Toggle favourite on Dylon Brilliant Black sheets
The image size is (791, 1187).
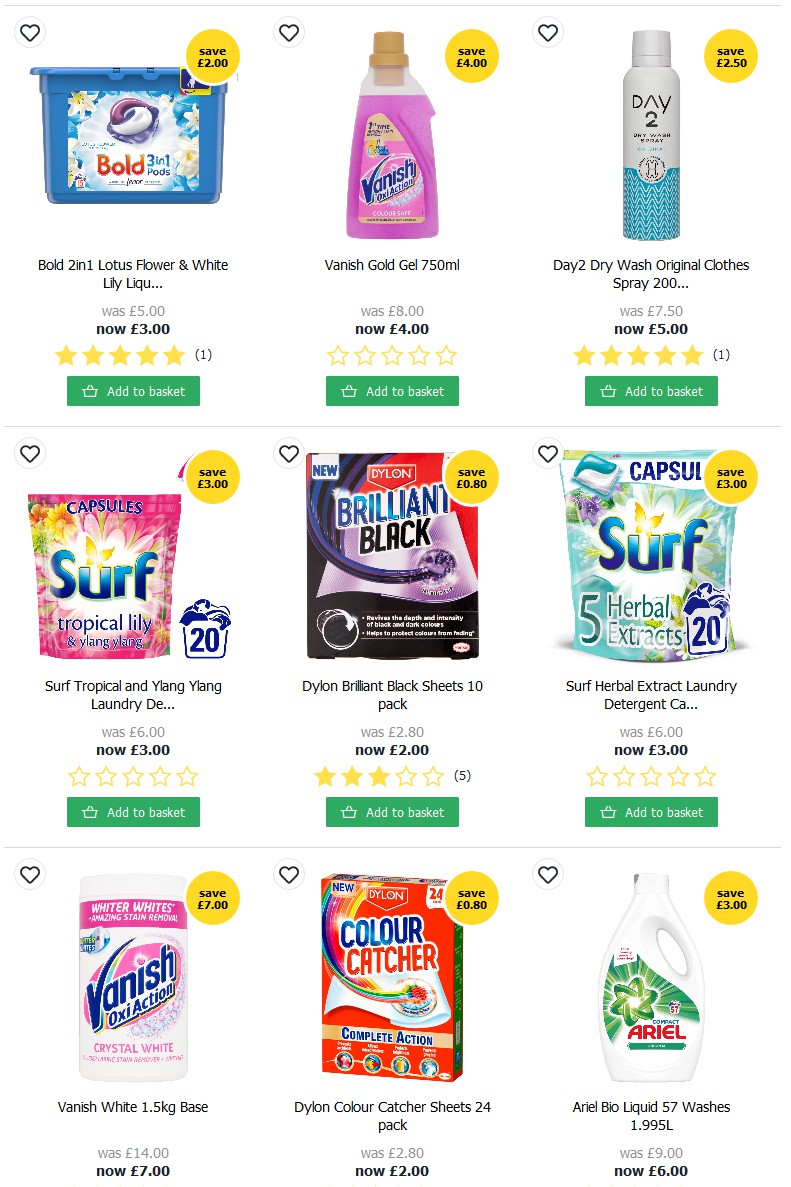[x=289, y=453]
